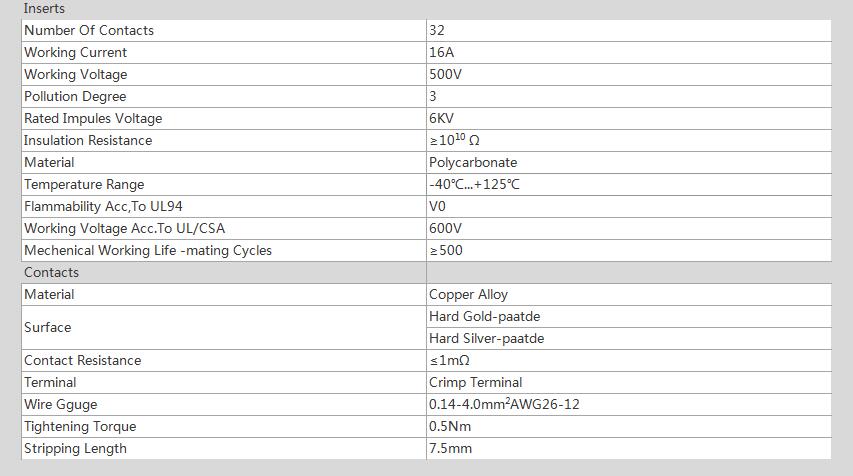853x476 pixels.
Task: Click the temperature range value -40℃...+125℃
Action: pos(474,184)
